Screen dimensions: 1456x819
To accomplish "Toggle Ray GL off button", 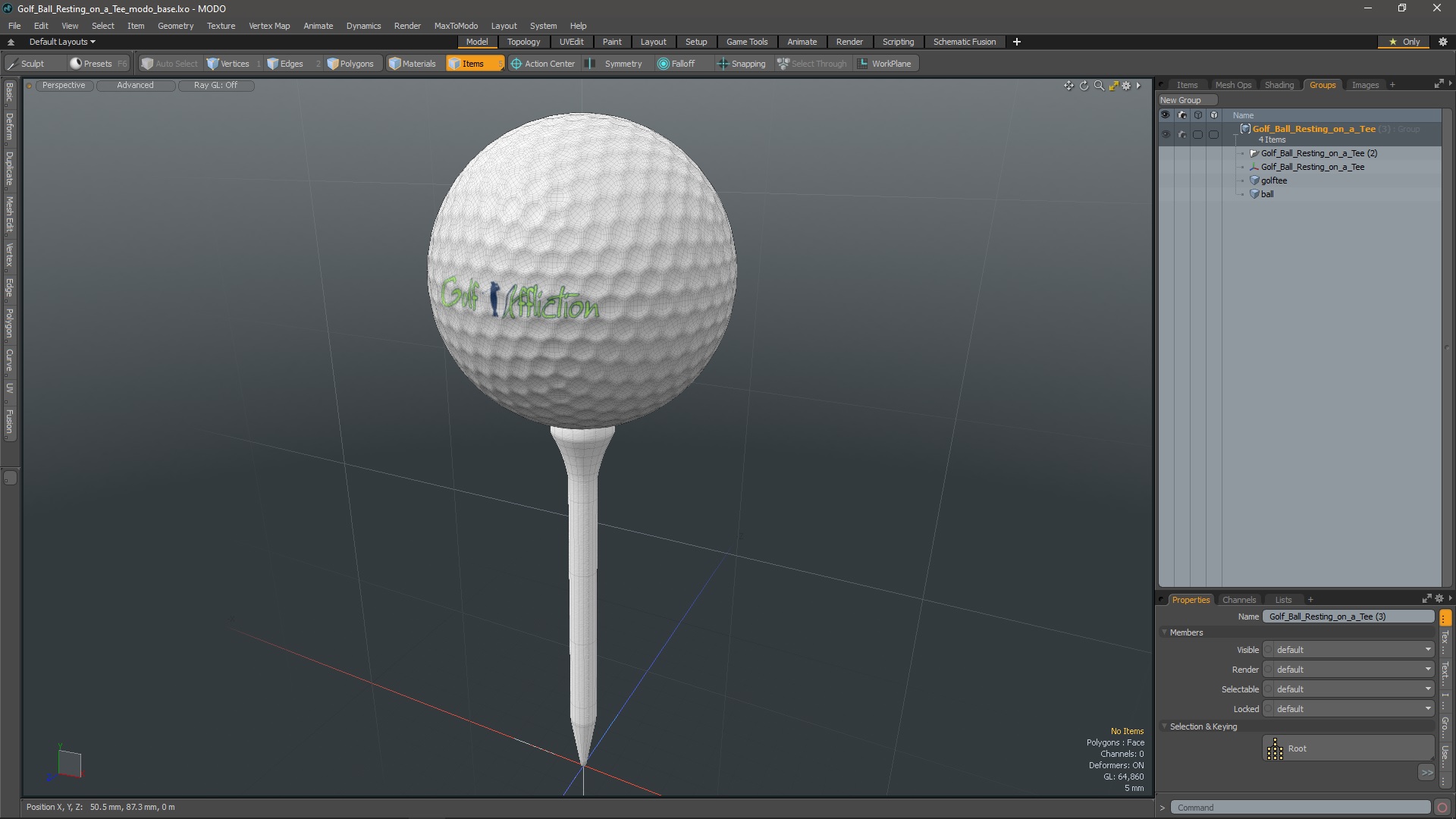I will point(215,86).
